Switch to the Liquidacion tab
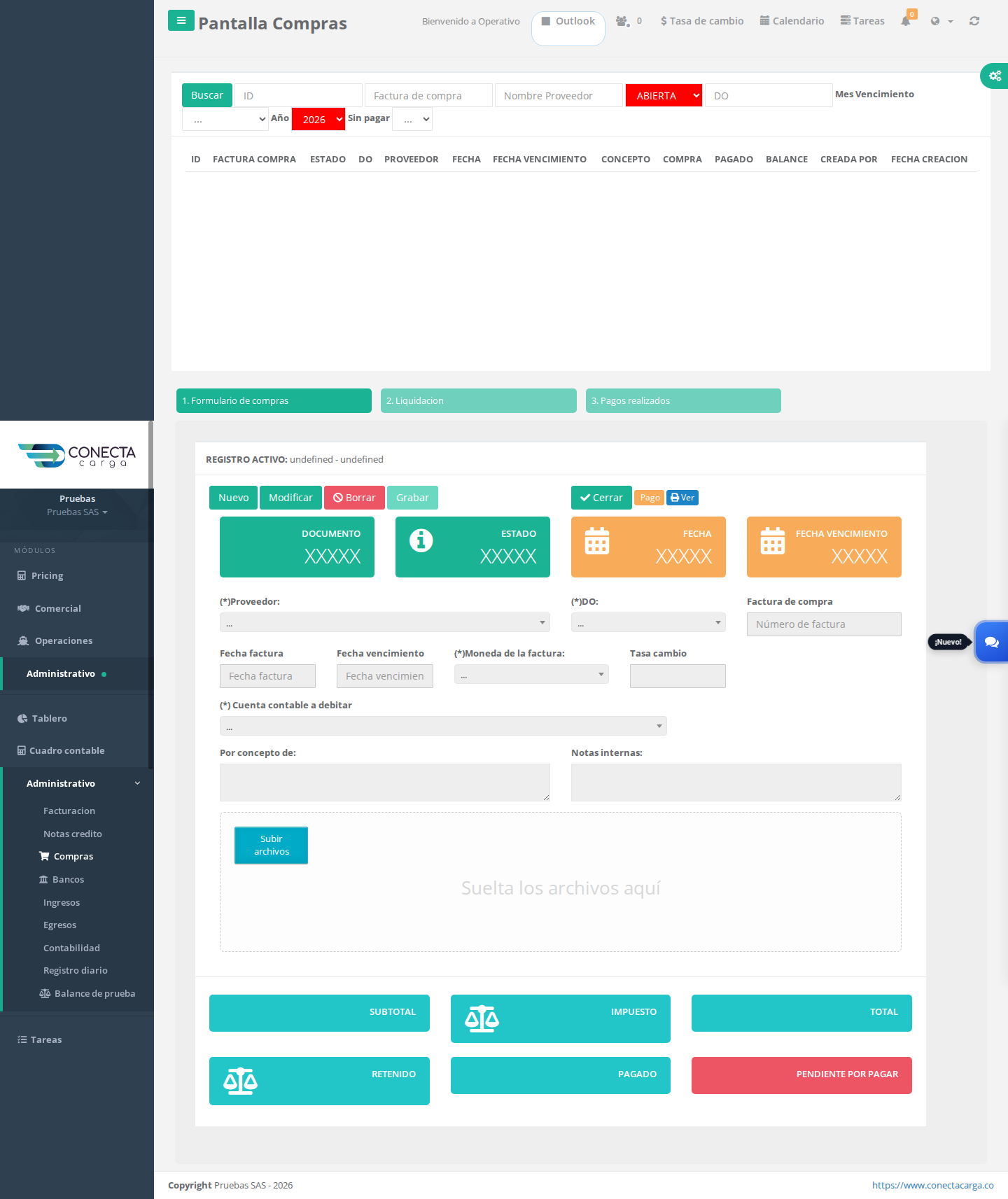The height and width of the screenshot is (1199, 1008). tap(479, 400)
